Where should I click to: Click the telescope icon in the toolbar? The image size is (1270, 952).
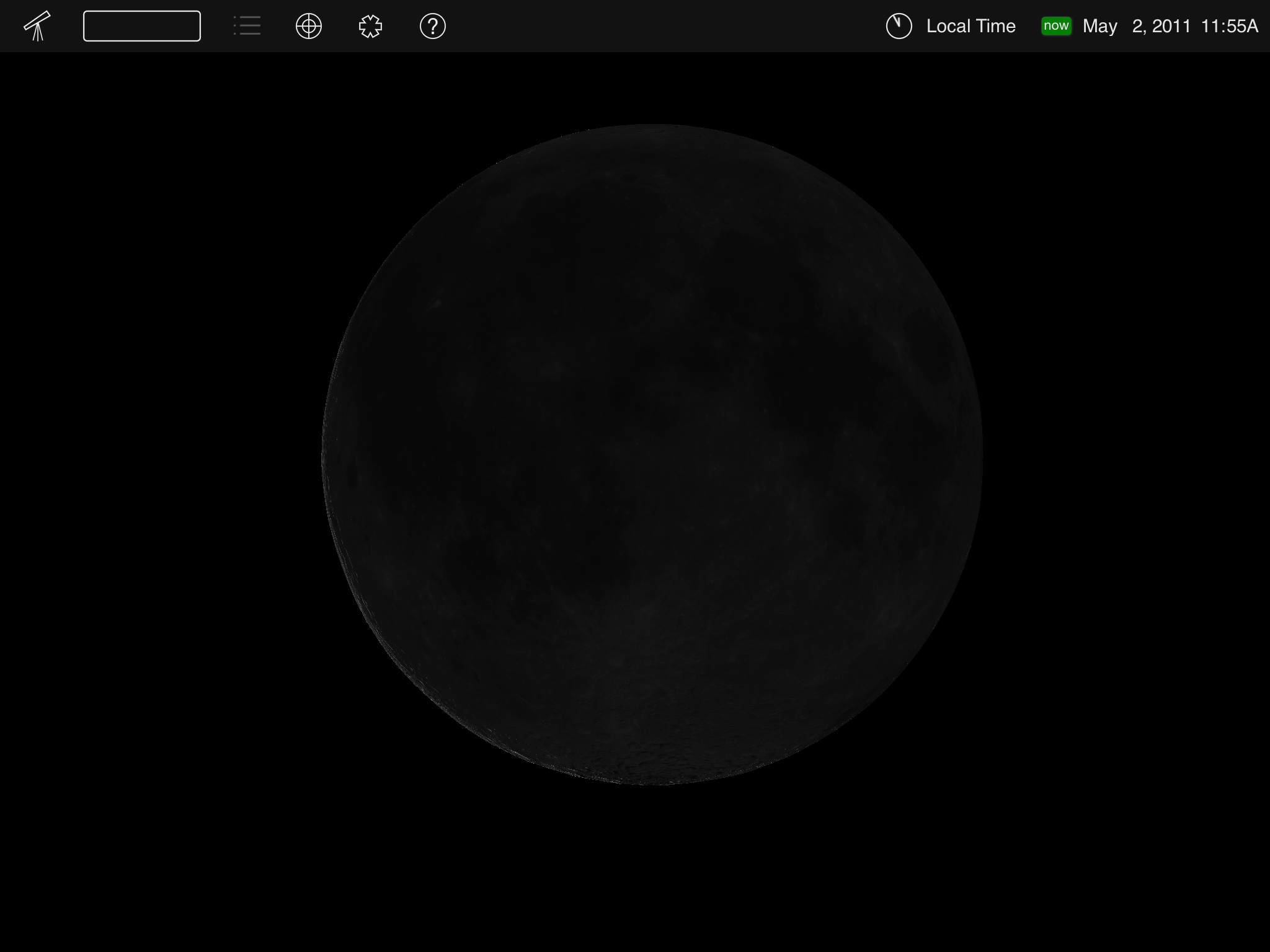37,26
